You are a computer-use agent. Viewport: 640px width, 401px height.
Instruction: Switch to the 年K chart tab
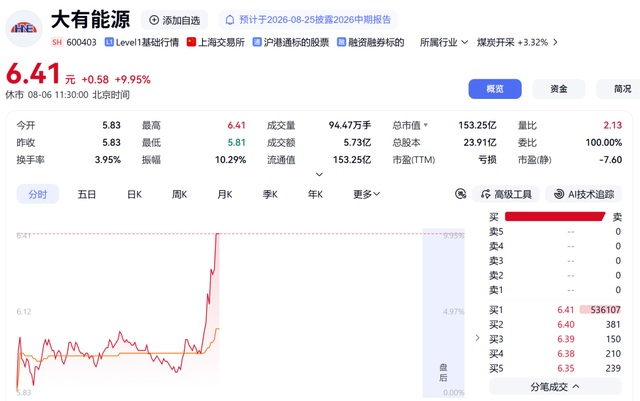coord(315,194)
